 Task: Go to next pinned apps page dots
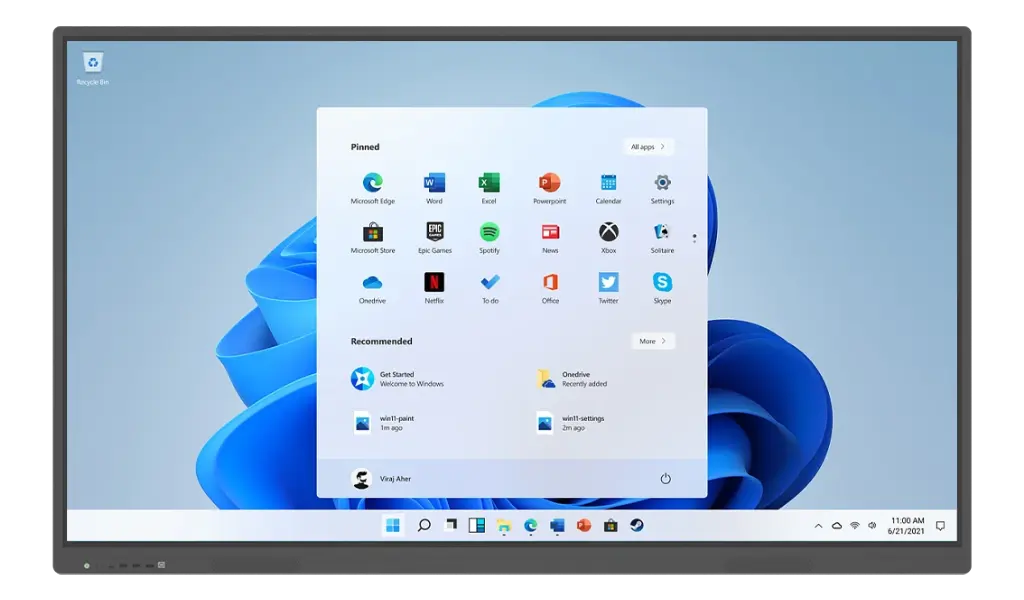click(694, 238)
